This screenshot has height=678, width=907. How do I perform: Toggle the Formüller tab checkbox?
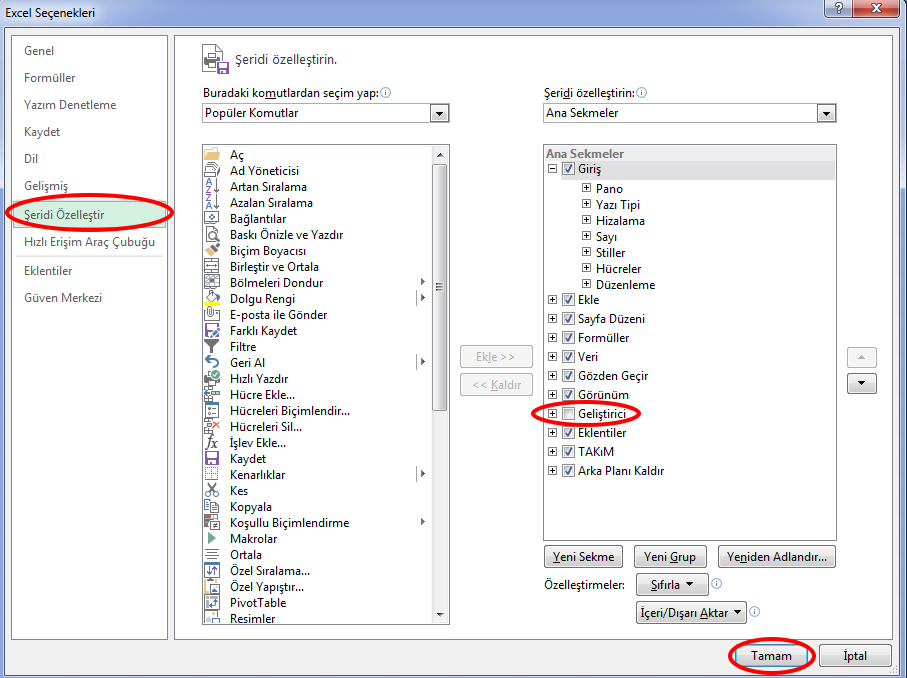pos(569,338)
